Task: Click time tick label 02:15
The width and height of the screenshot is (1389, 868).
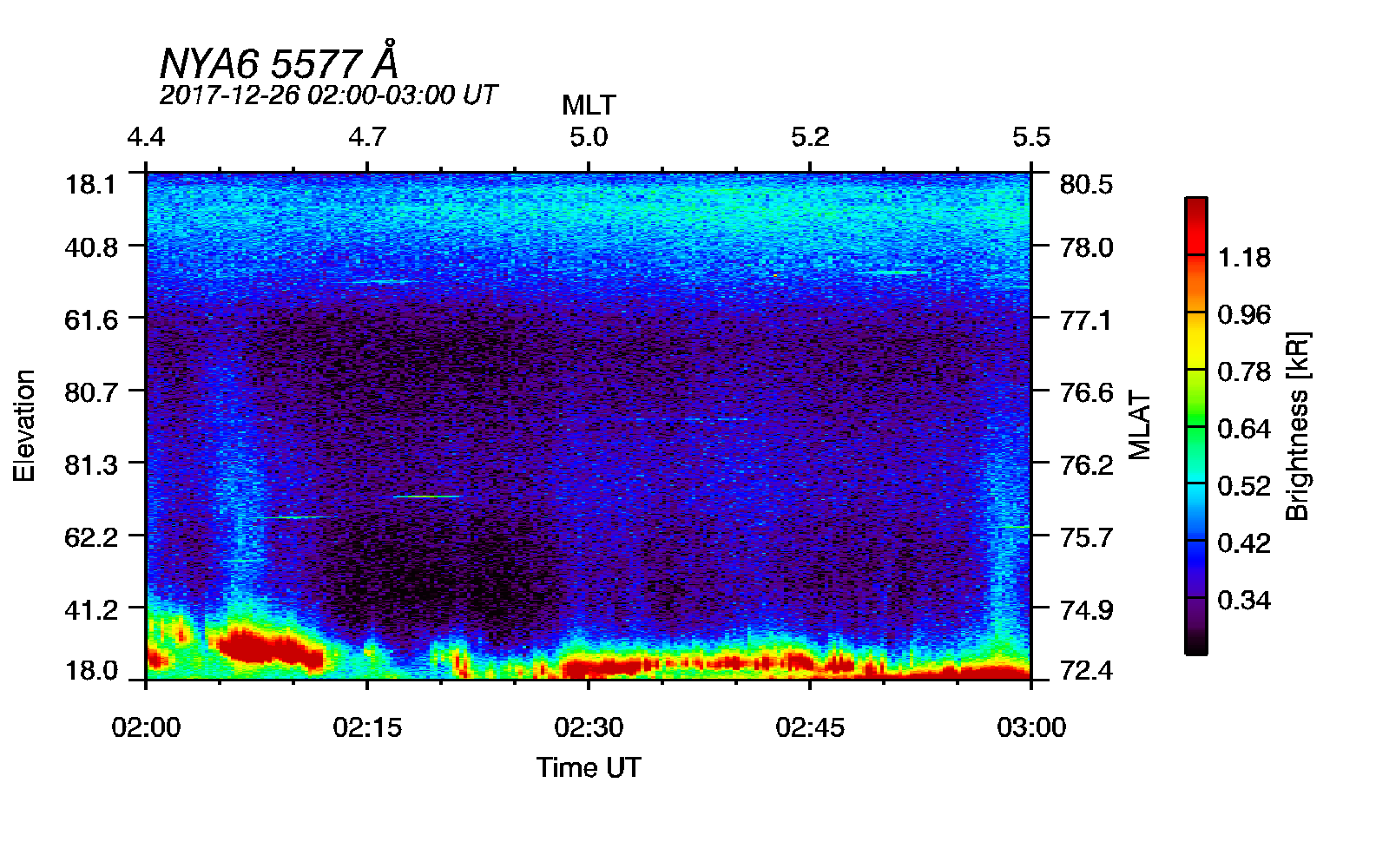Action: click(x=367, y=727)
